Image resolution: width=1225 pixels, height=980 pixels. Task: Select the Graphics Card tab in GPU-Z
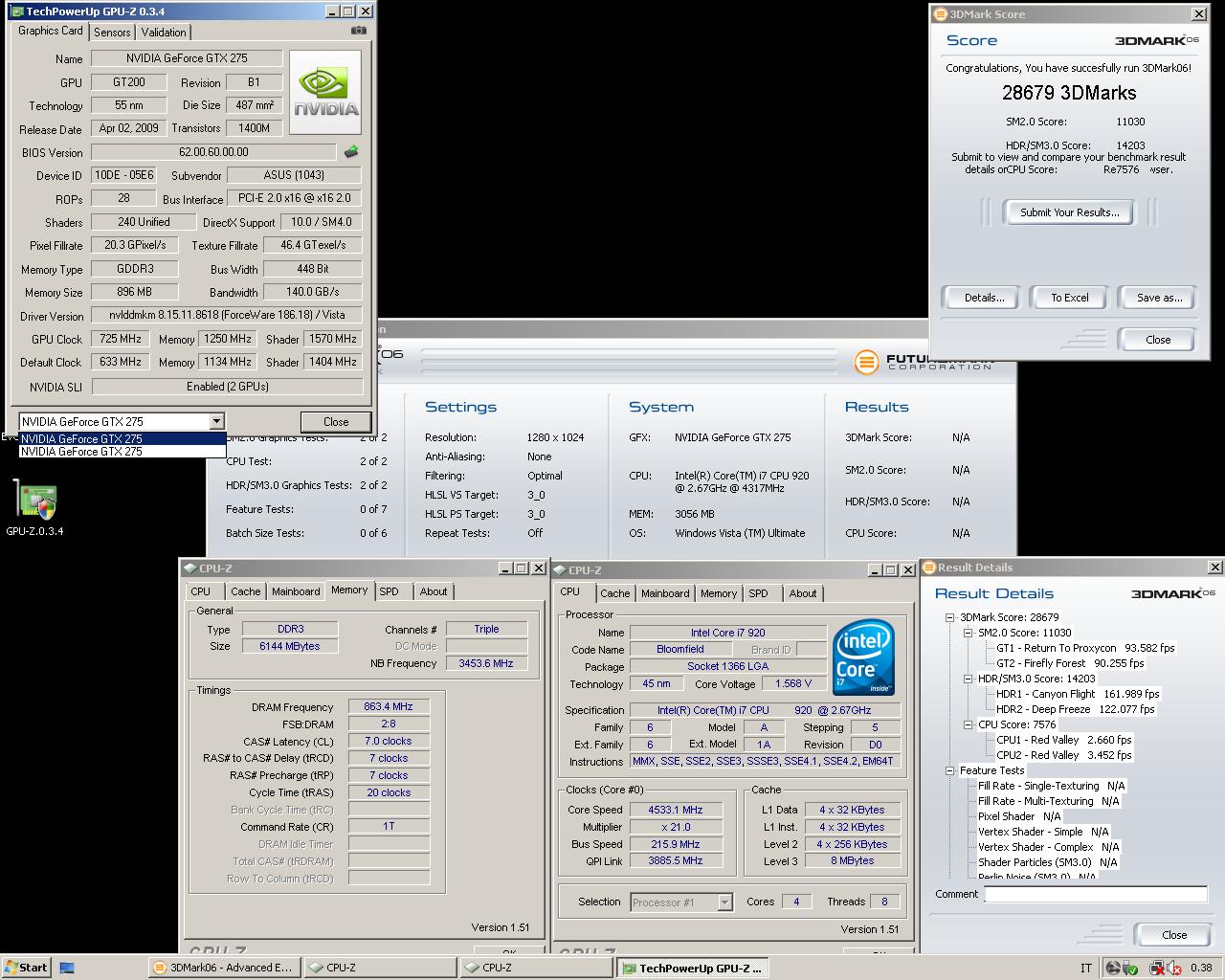point(51,31)
